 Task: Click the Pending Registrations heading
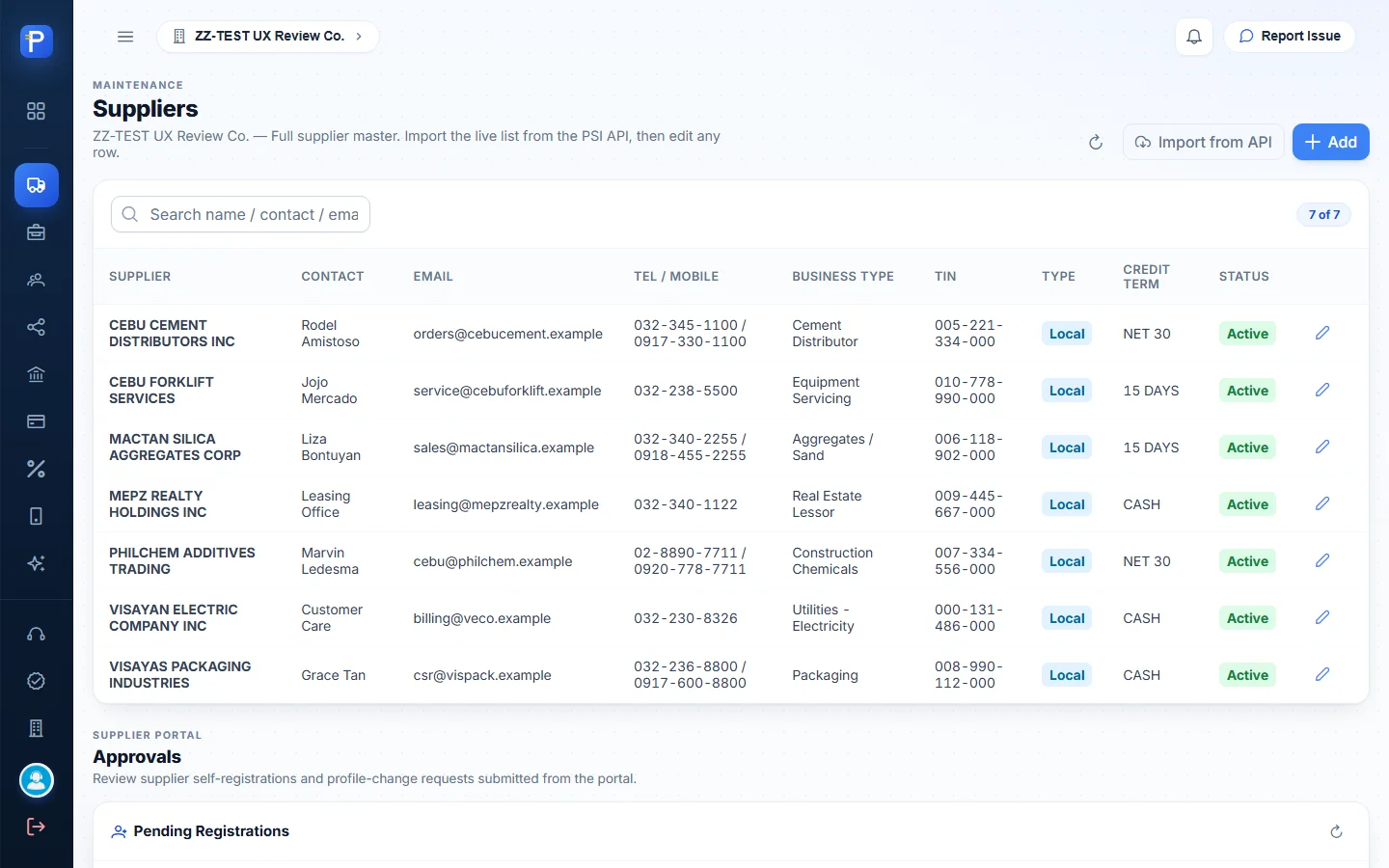[211, 831]
